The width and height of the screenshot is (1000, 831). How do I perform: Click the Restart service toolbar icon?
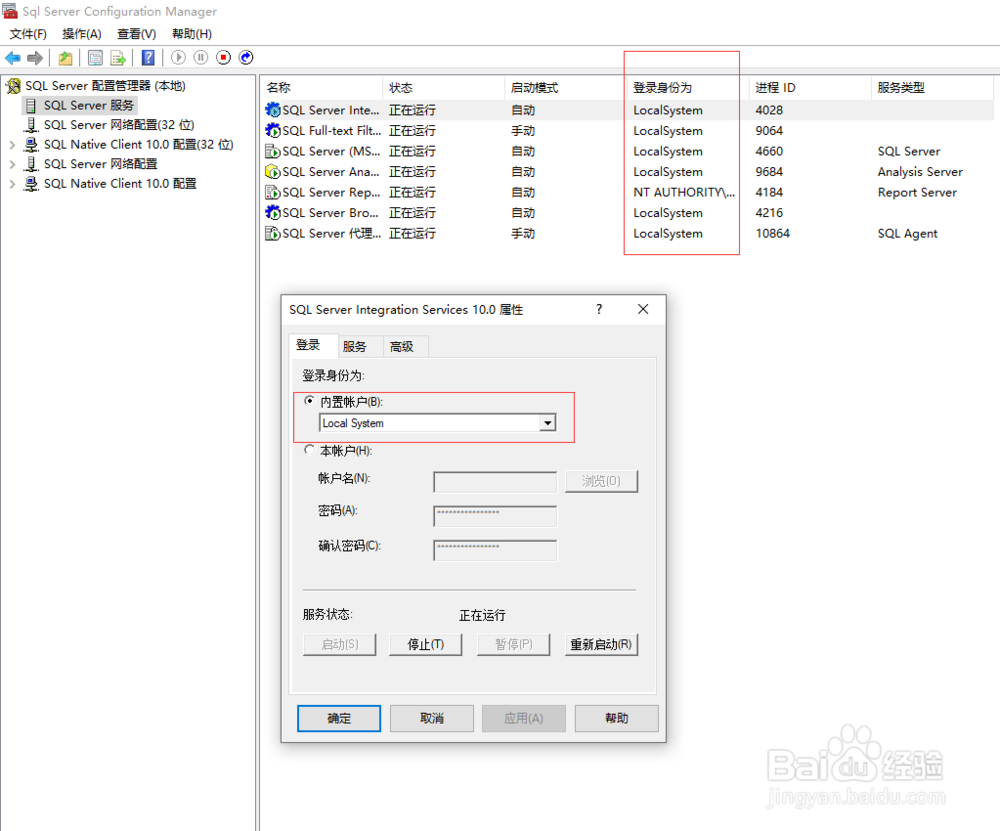(246, 57)
